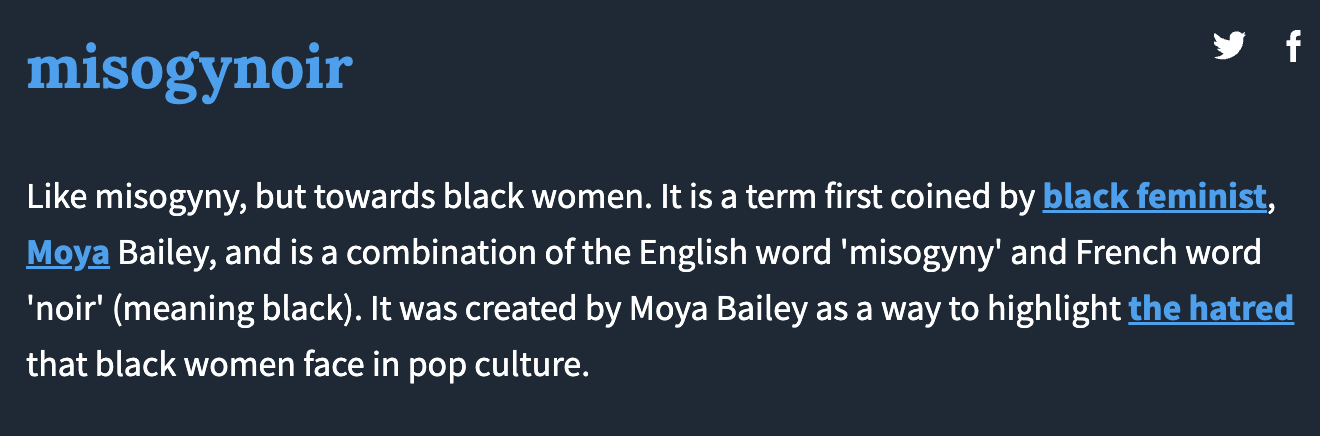The width and height of the screenshot is (1320, 436).
Task: Open the underlined 'Moya' link
Action: pyautogui.click(x=68, y=253)
